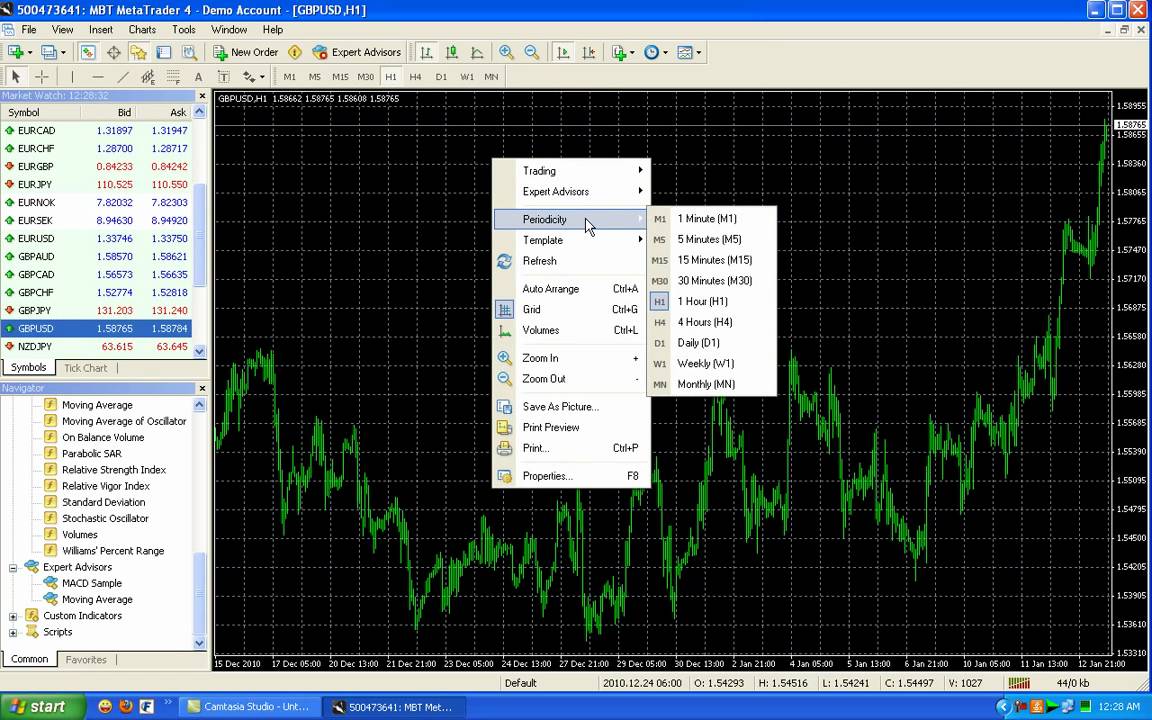Image resolution: width=1152 pixels, height=720 pixels.
Task: Click Market Watch scrollbar down arrow
Action: coord(200,351)
